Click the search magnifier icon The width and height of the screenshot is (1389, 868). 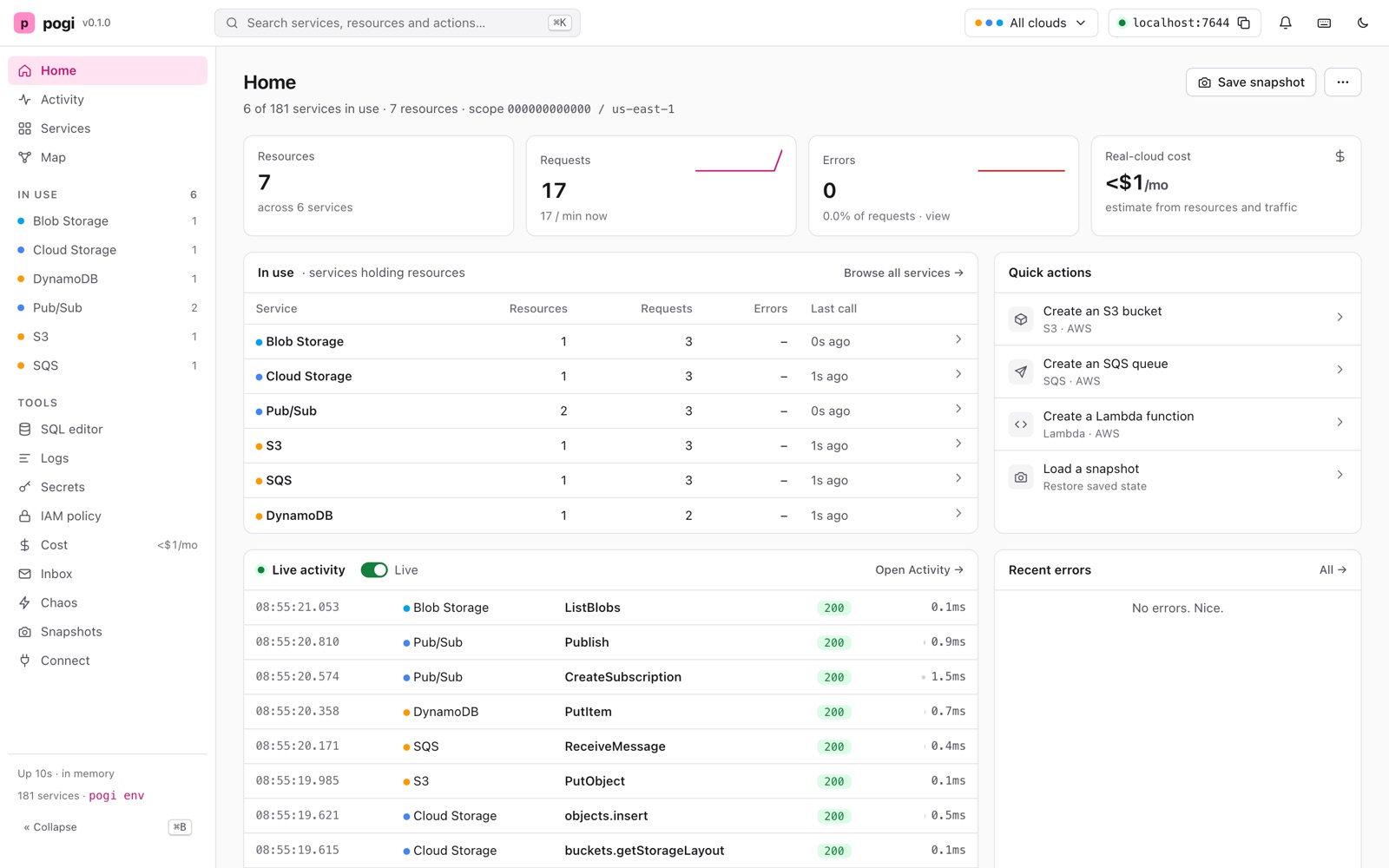click(232, 23)
